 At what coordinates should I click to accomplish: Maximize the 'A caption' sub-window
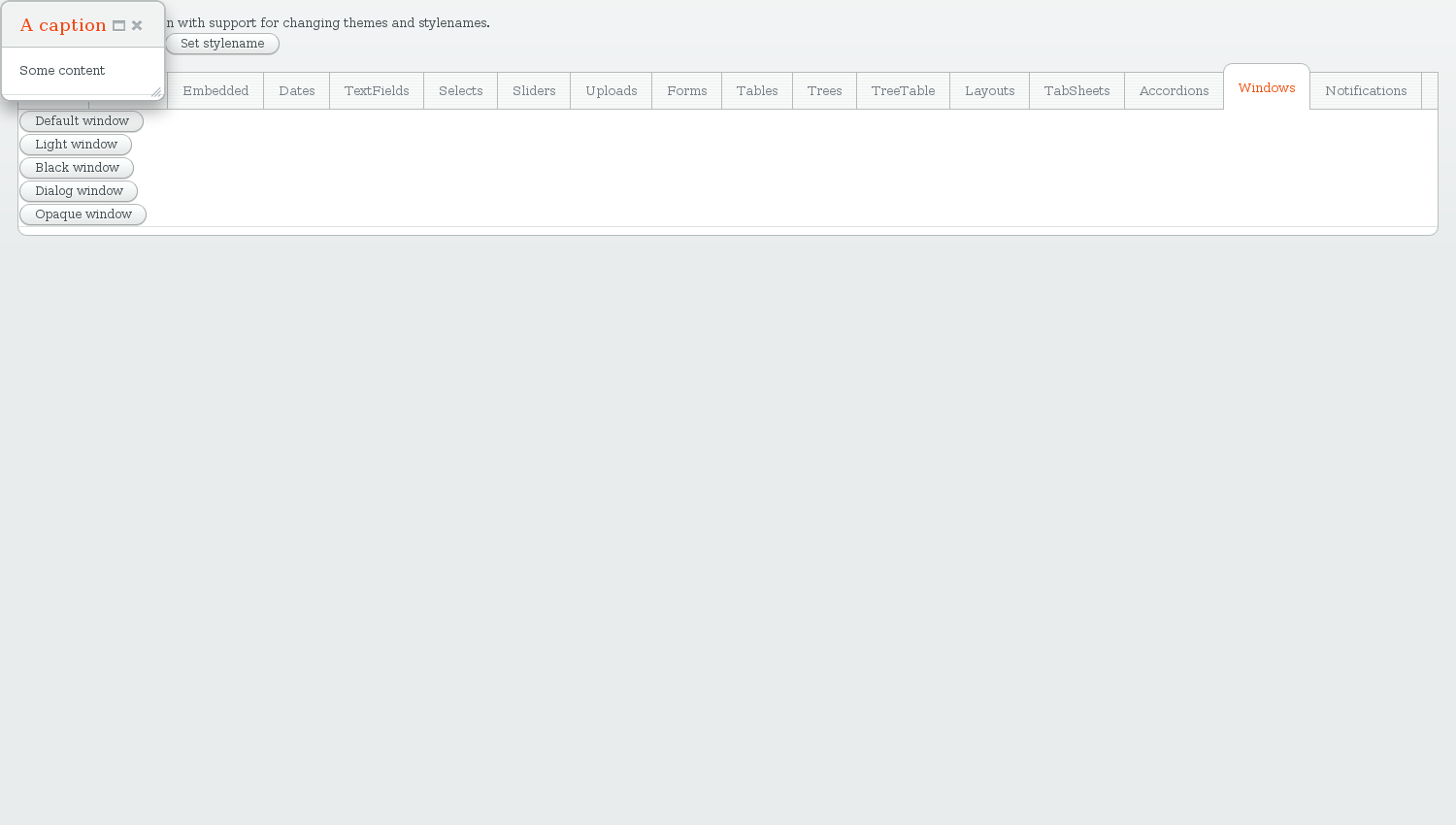tap(119, 26)
